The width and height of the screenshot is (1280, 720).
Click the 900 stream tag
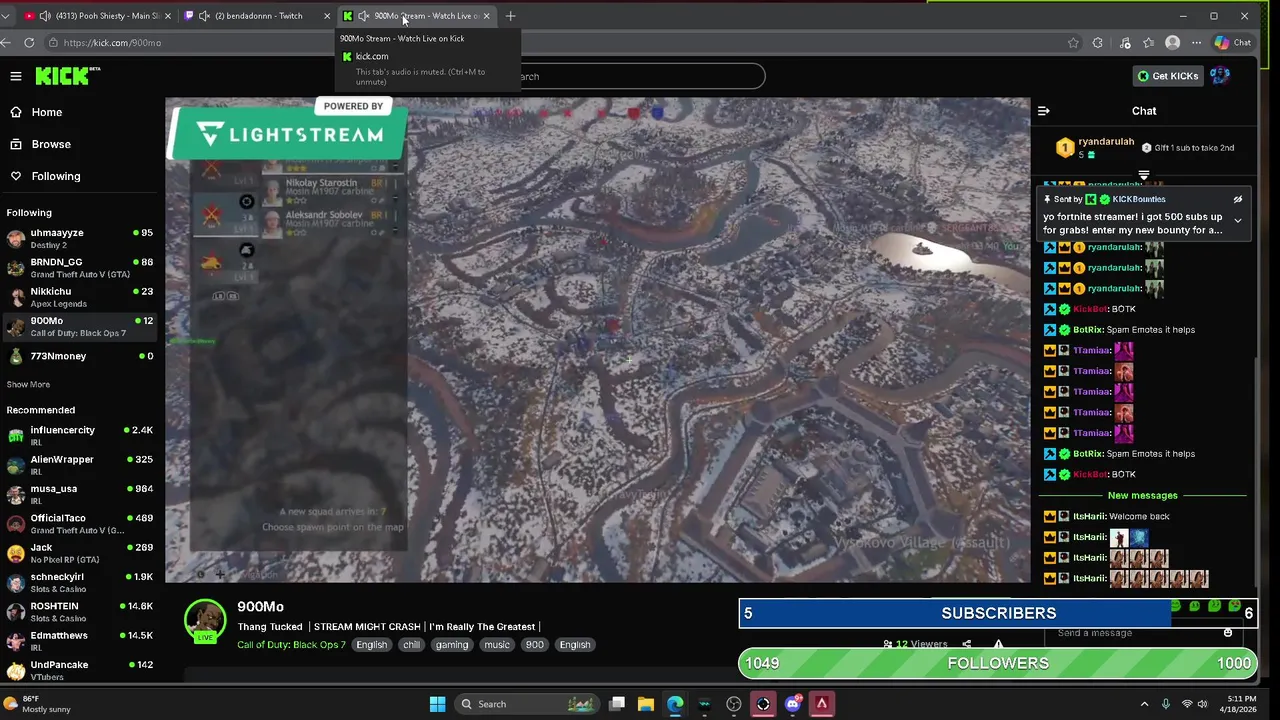[534, 645]
